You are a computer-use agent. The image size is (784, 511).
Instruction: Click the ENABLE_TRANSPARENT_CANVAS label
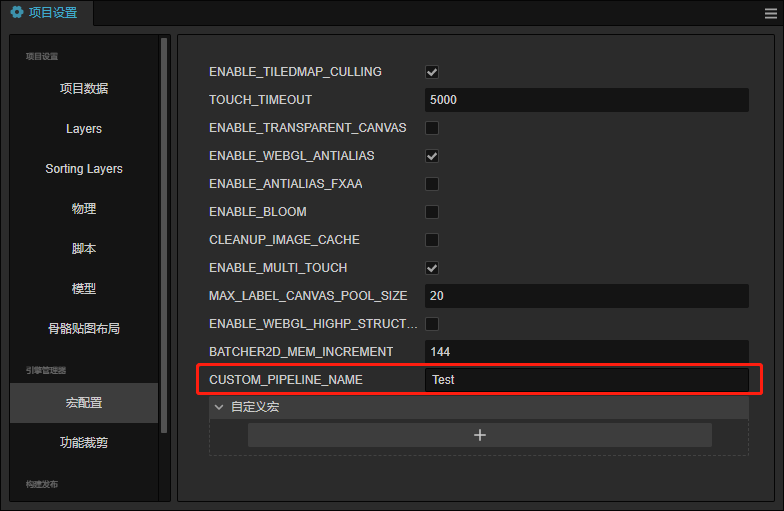(308, 128)
